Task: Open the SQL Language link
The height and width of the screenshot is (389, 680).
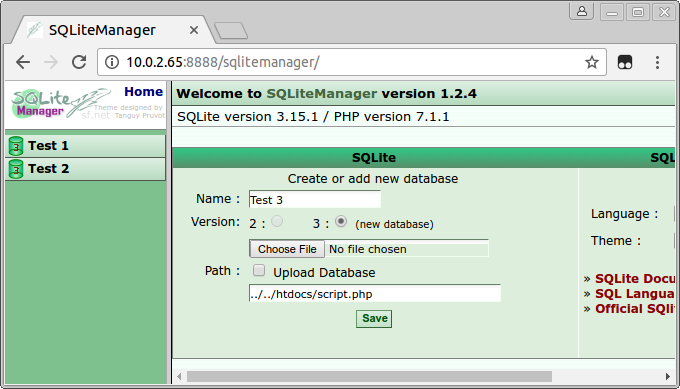Action: [x=635, y=294]
